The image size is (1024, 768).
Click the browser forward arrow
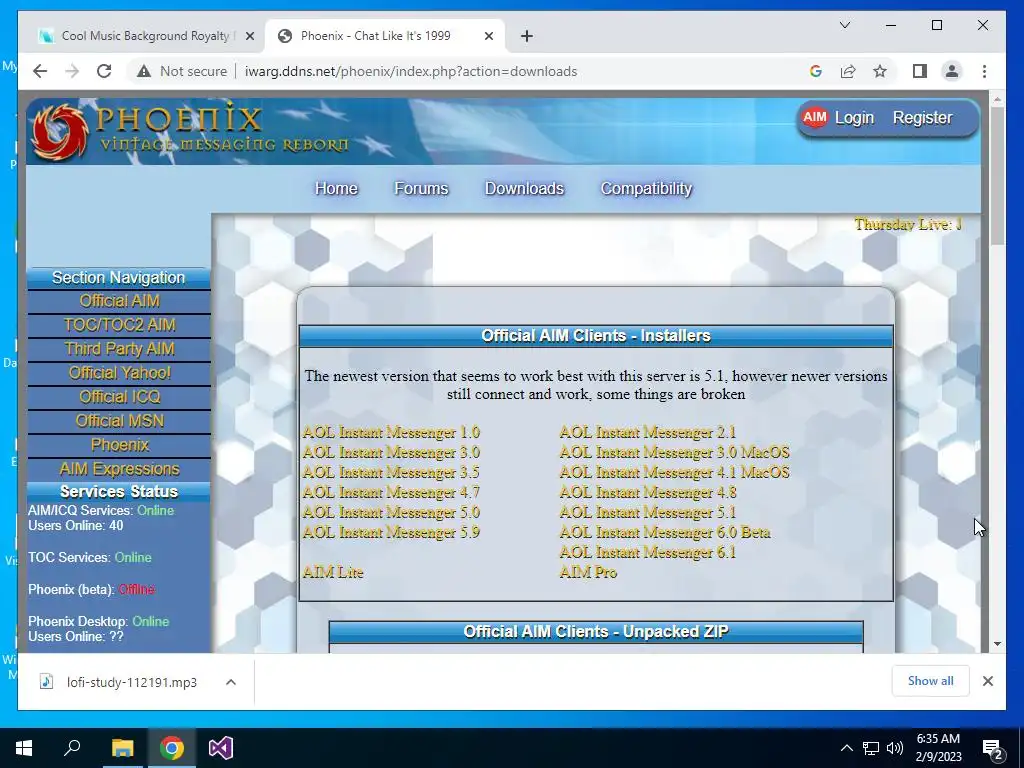click(72, 71)
